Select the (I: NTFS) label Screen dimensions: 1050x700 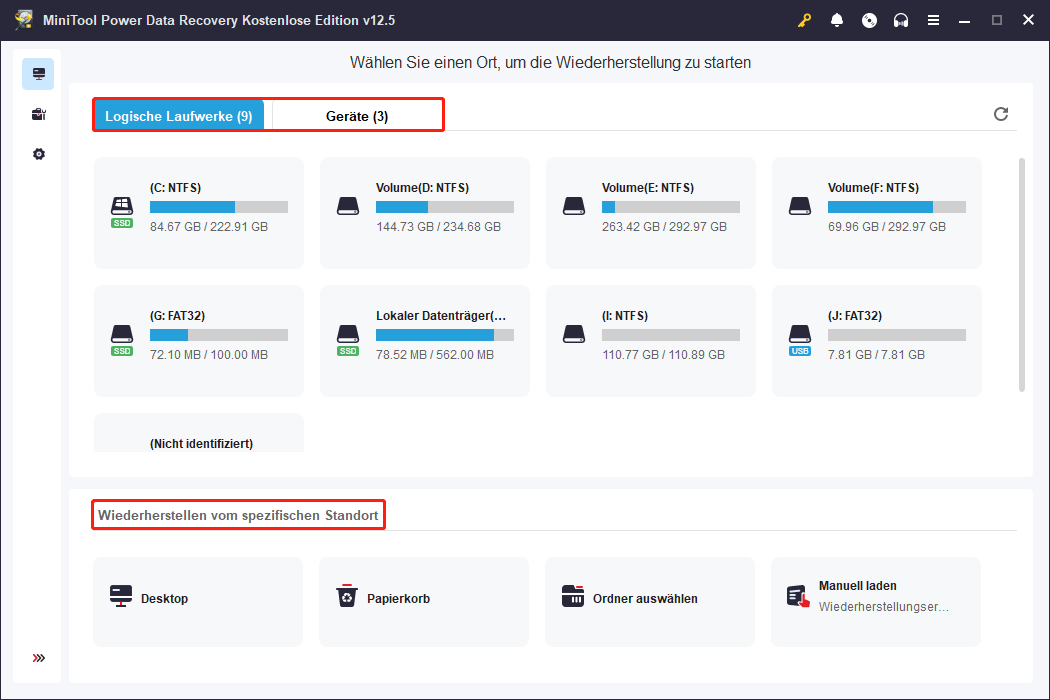point(625,316)
